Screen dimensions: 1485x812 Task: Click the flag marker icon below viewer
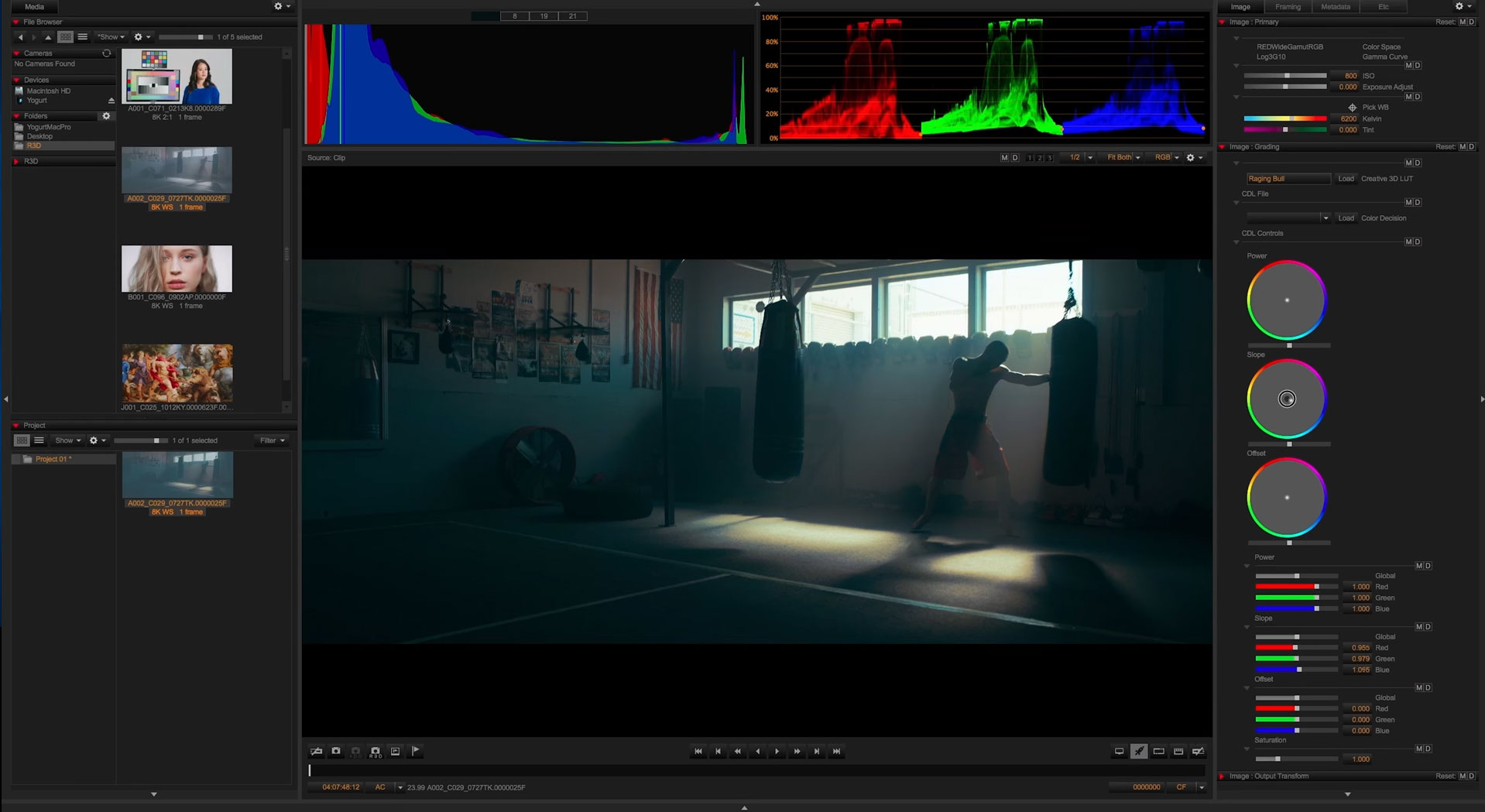click(415, 751)
